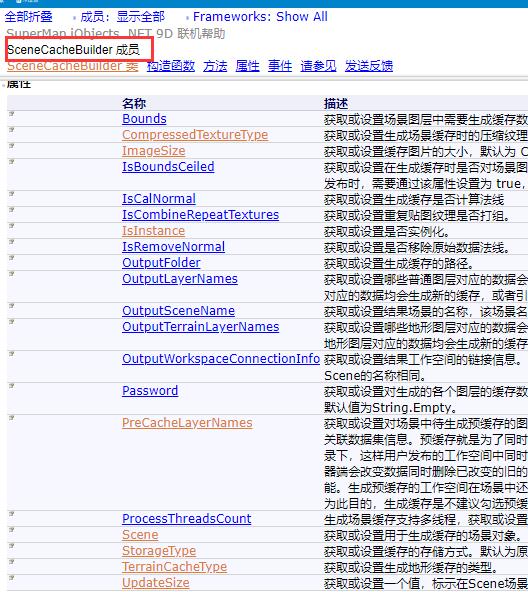
Task: Select the SceneCacheBuilder 成员 page title
Action: (x=73, y=50)
